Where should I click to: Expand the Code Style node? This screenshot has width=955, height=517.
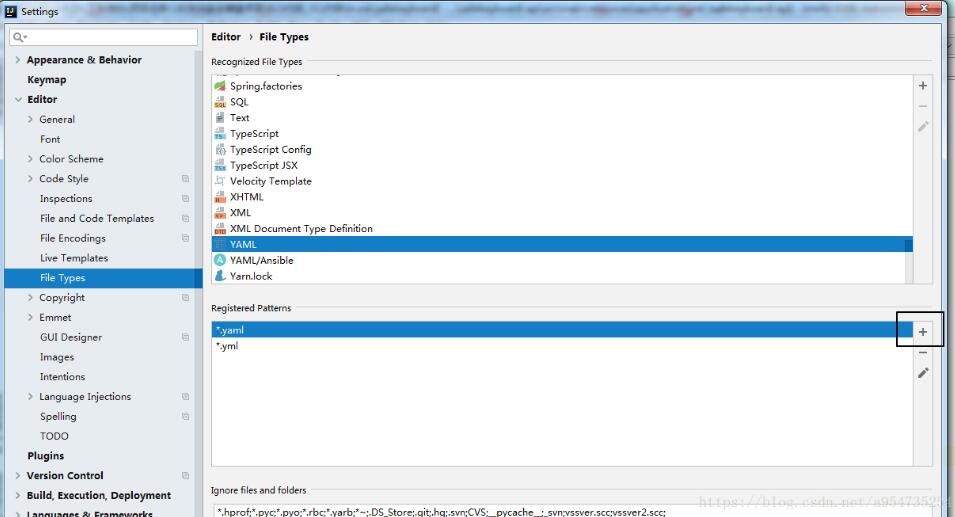(x=30, y=179)
